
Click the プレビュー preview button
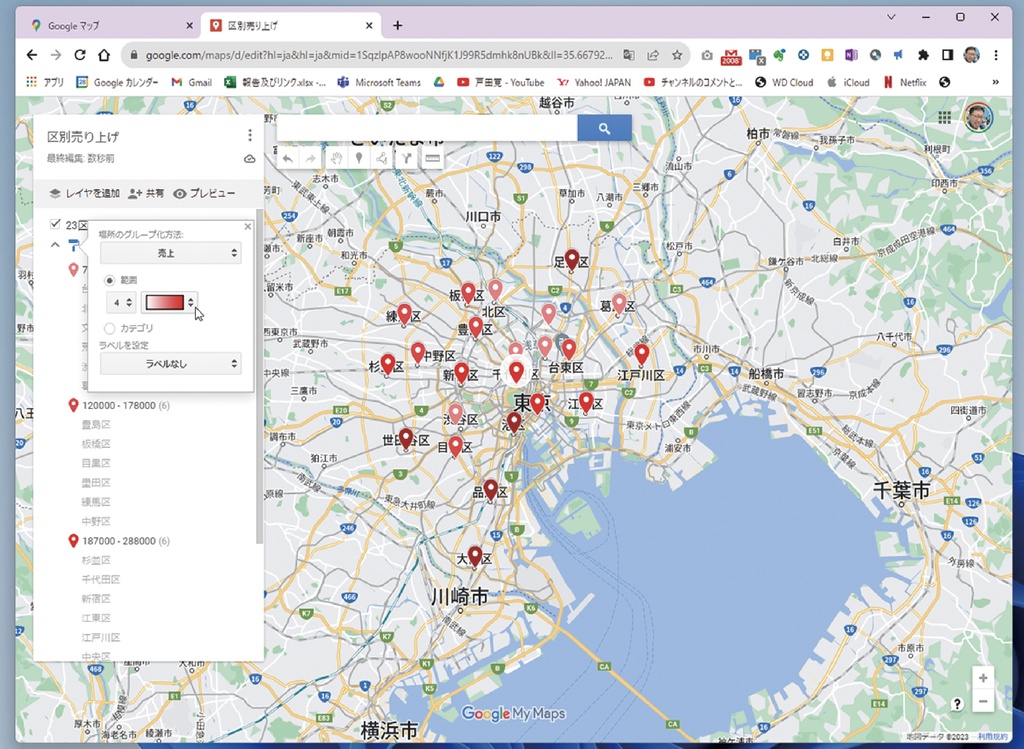coord(204,193)
